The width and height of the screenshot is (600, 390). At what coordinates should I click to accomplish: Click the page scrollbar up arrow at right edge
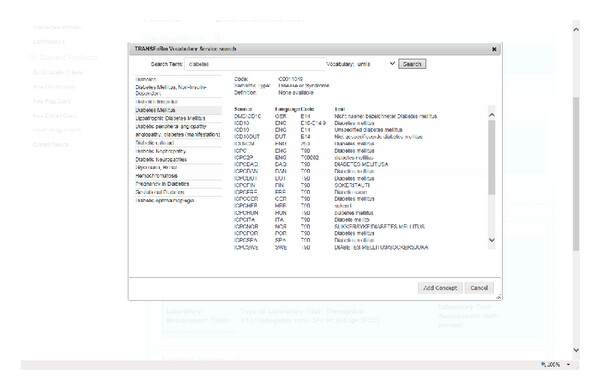(576, 29)
